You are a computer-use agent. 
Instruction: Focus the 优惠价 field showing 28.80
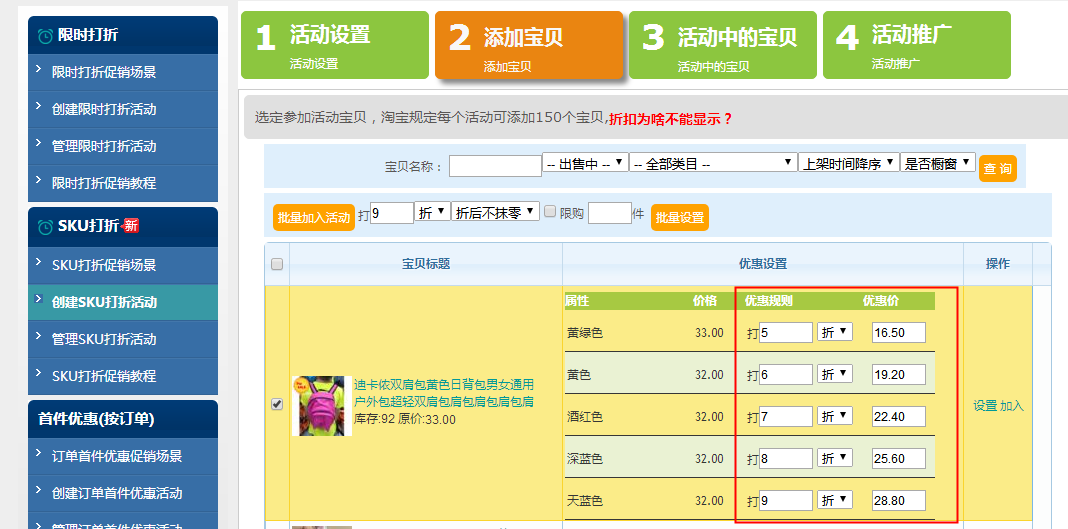(x=898, y=500)
